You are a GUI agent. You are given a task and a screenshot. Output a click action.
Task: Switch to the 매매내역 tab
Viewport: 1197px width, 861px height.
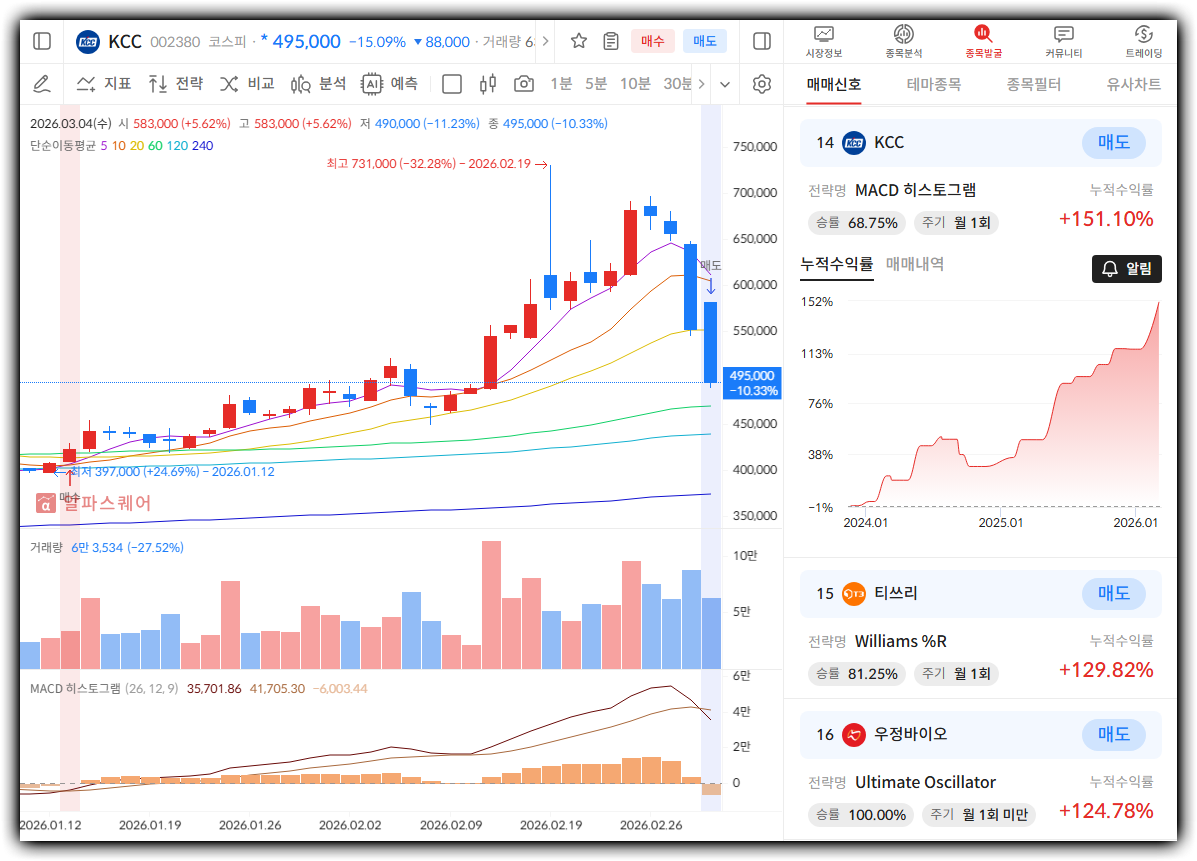(x=914, y=264)
